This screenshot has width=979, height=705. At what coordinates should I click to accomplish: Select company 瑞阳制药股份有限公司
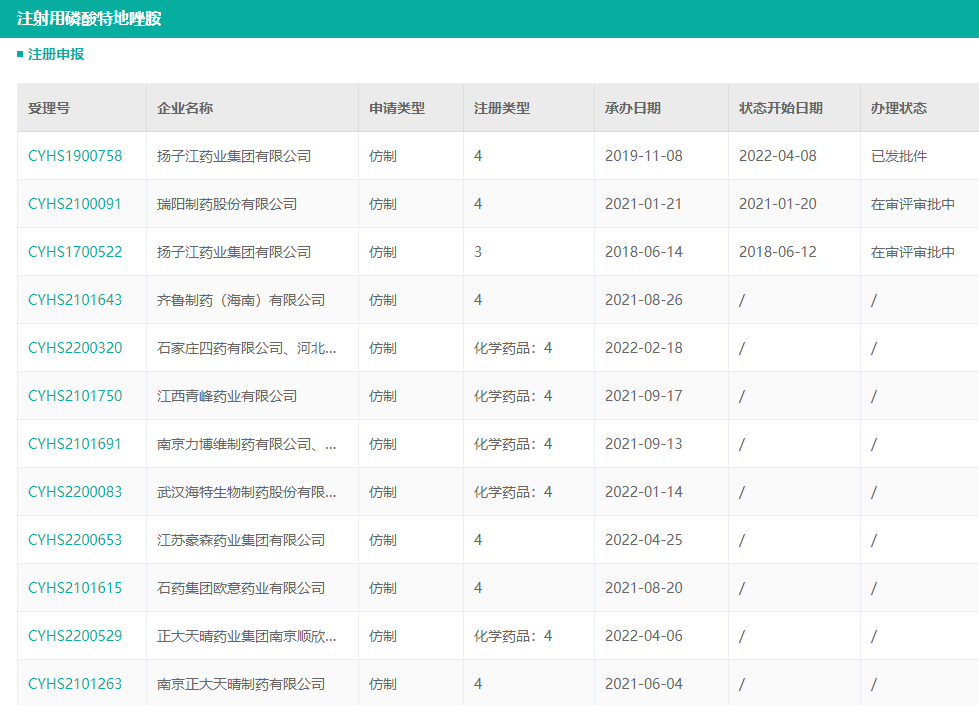pyautogui.click(x=227, y=204)
